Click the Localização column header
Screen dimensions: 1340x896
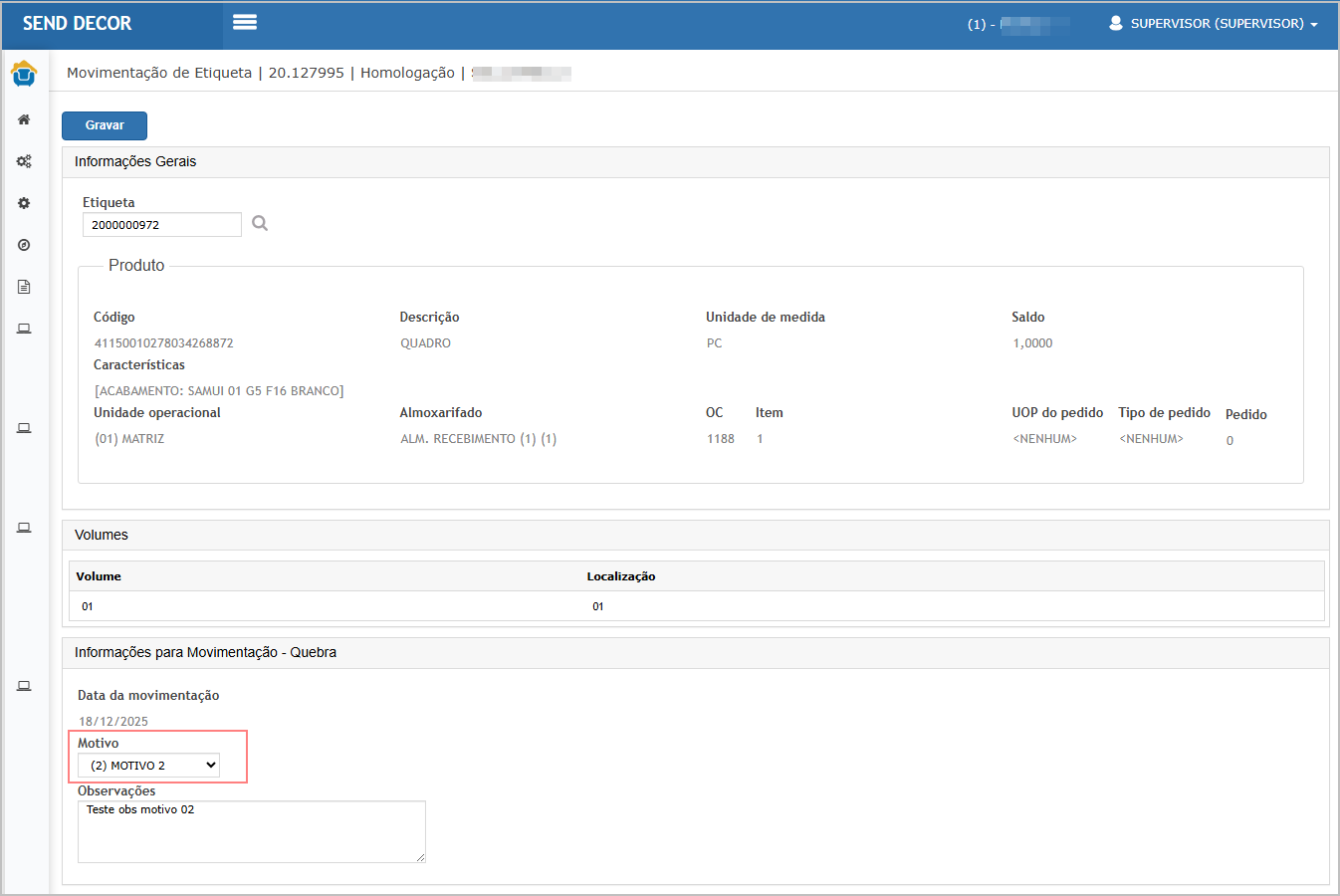[620, 576]
